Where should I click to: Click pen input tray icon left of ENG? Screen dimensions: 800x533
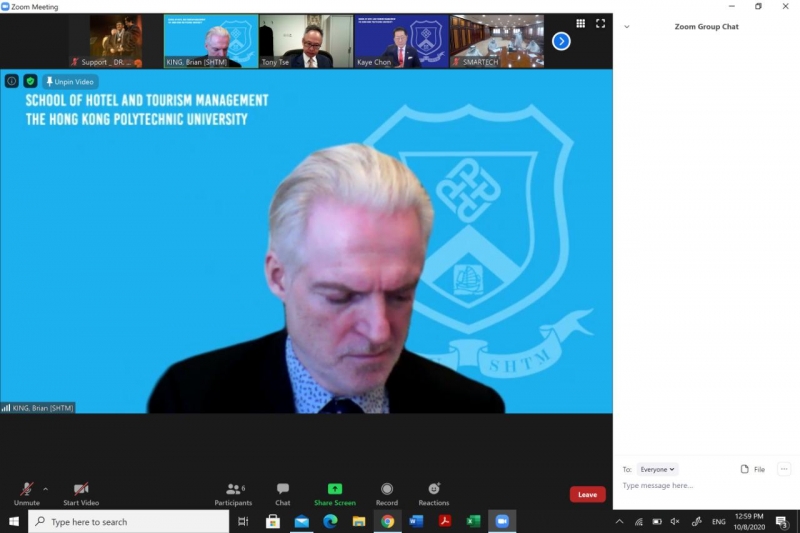coord(696,521)
